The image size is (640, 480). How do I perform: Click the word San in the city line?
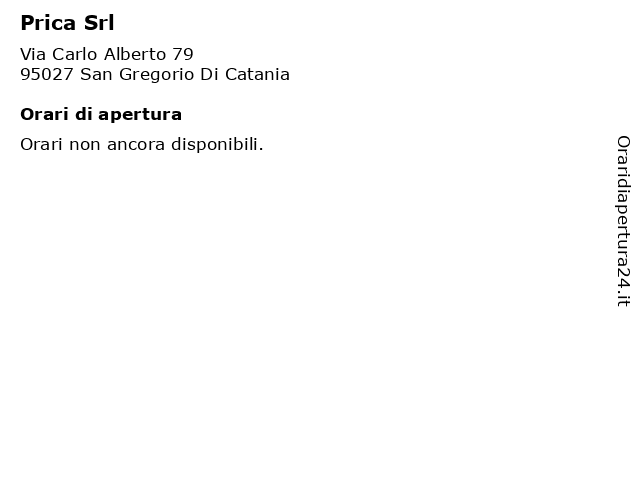pos(96,75)
